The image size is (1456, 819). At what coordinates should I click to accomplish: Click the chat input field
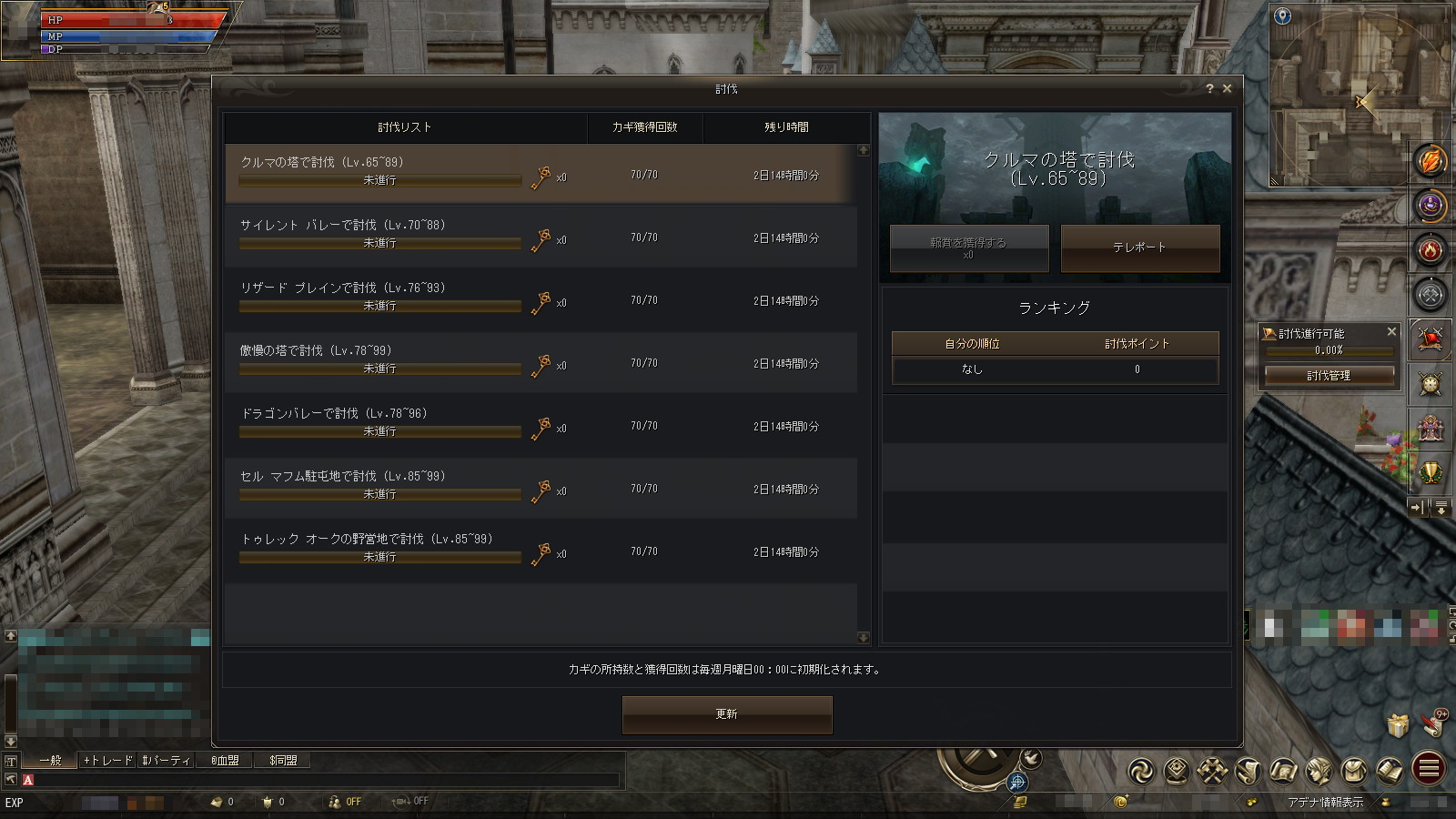pos(326,780)
